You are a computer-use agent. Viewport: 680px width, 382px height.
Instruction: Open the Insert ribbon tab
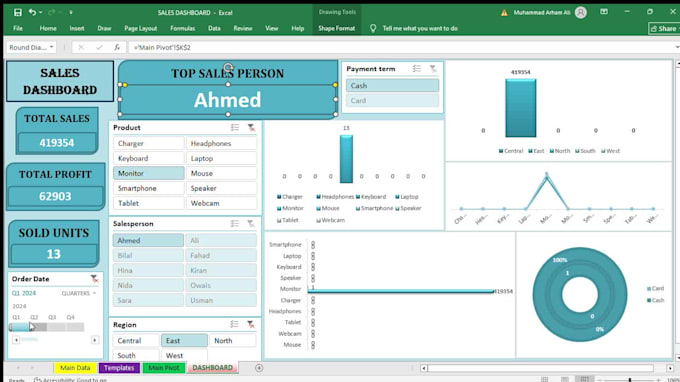(x=77, y=28)
